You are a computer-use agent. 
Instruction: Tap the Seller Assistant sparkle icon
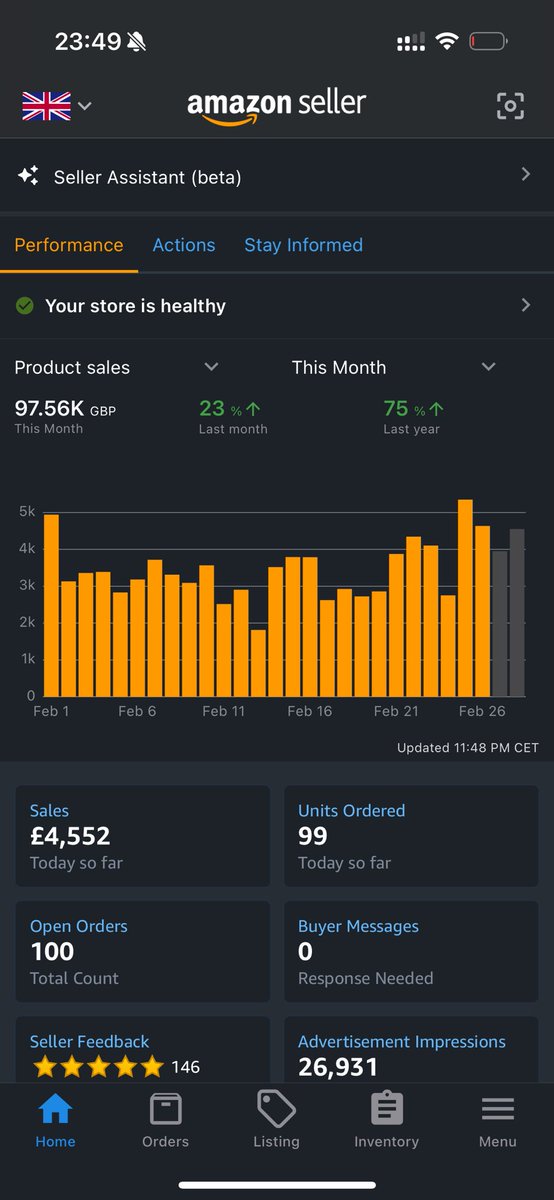[28, 177]
